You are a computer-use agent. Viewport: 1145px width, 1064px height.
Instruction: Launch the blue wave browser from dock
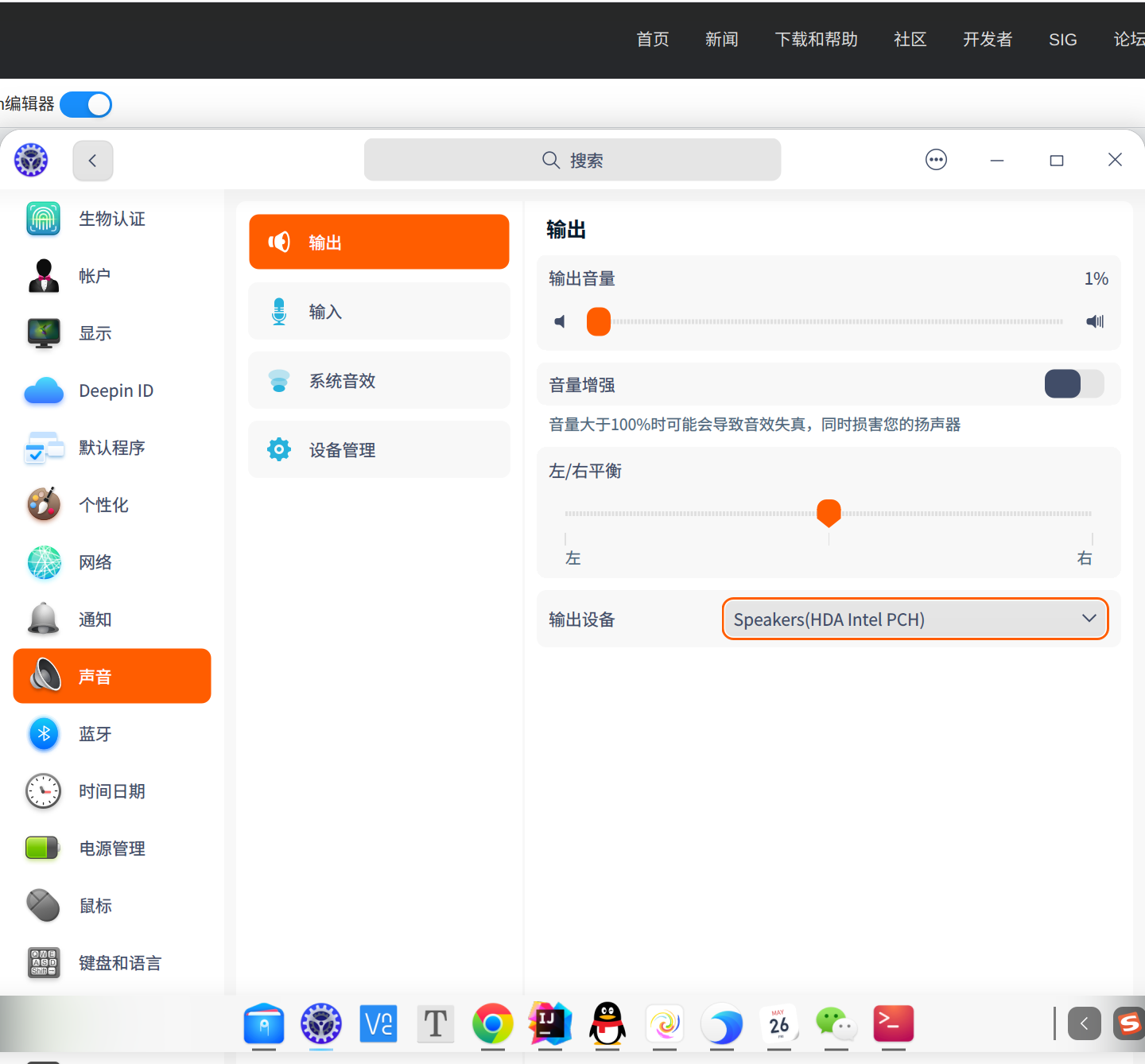coord(722,1023)
